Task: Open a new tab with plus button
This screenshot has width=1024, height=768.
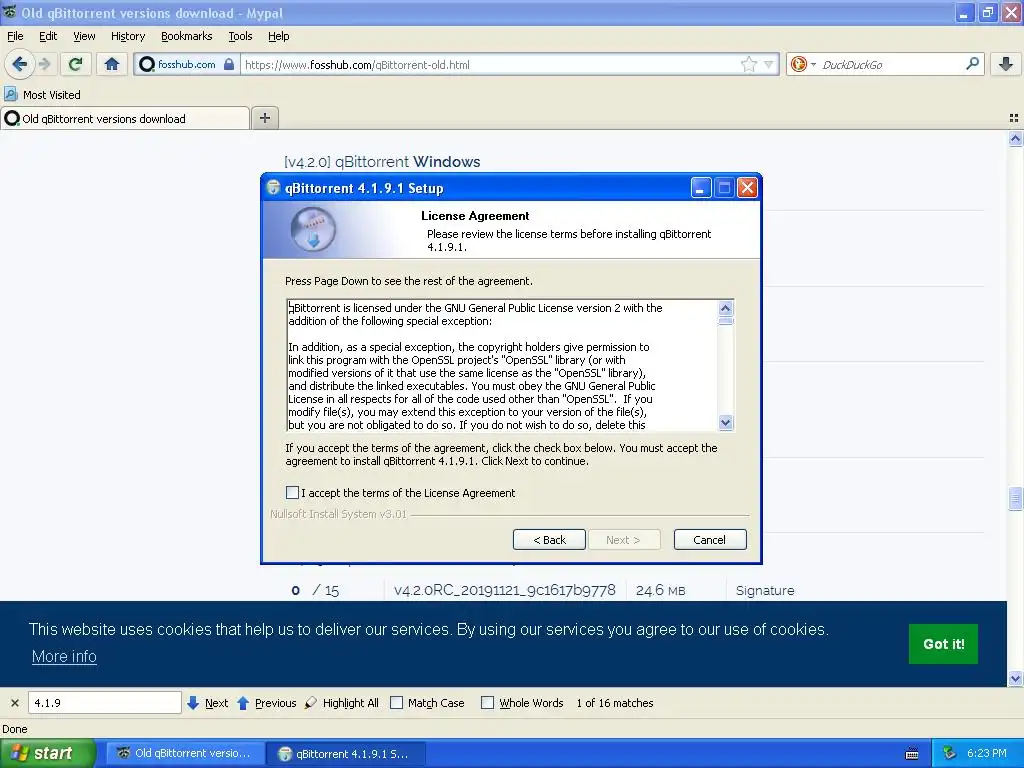Action: (264, 118)
